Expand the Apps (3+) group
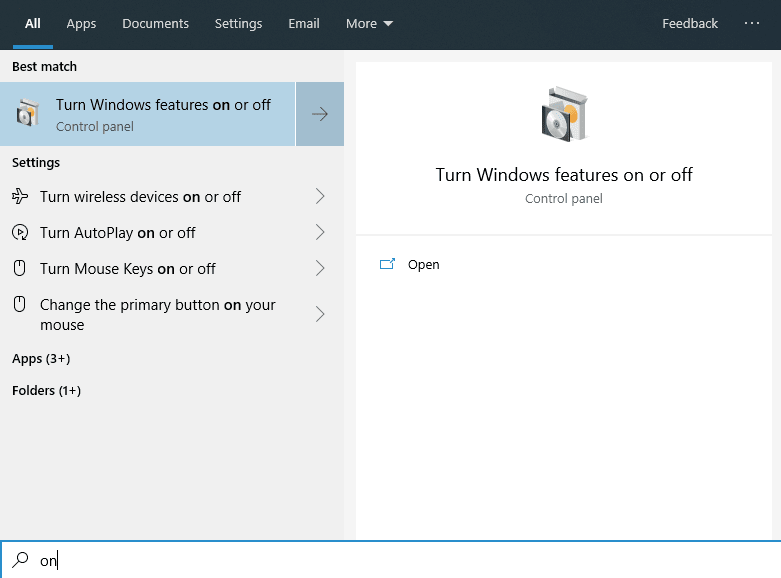Image resolution: width=781 pixels, height=578 pixels. (41, 359)
